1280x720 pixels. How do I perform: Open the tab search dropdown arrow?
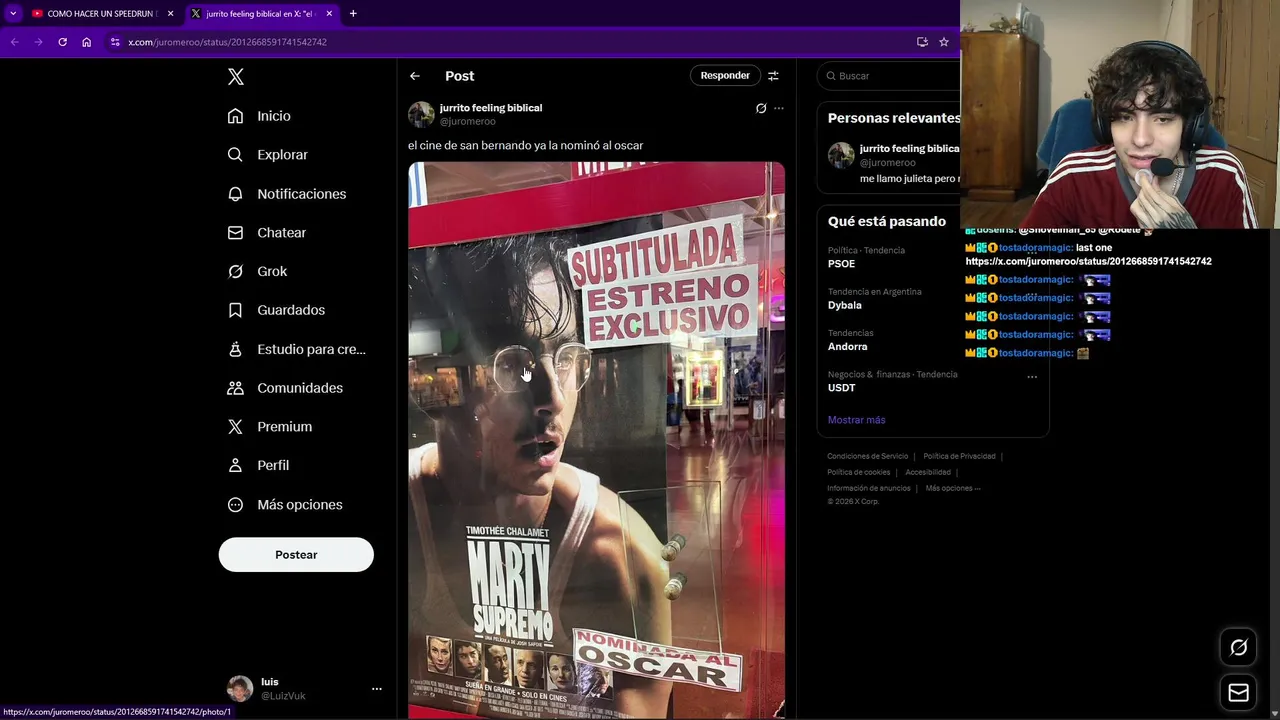pyautogui.click(x=12, y=14)
